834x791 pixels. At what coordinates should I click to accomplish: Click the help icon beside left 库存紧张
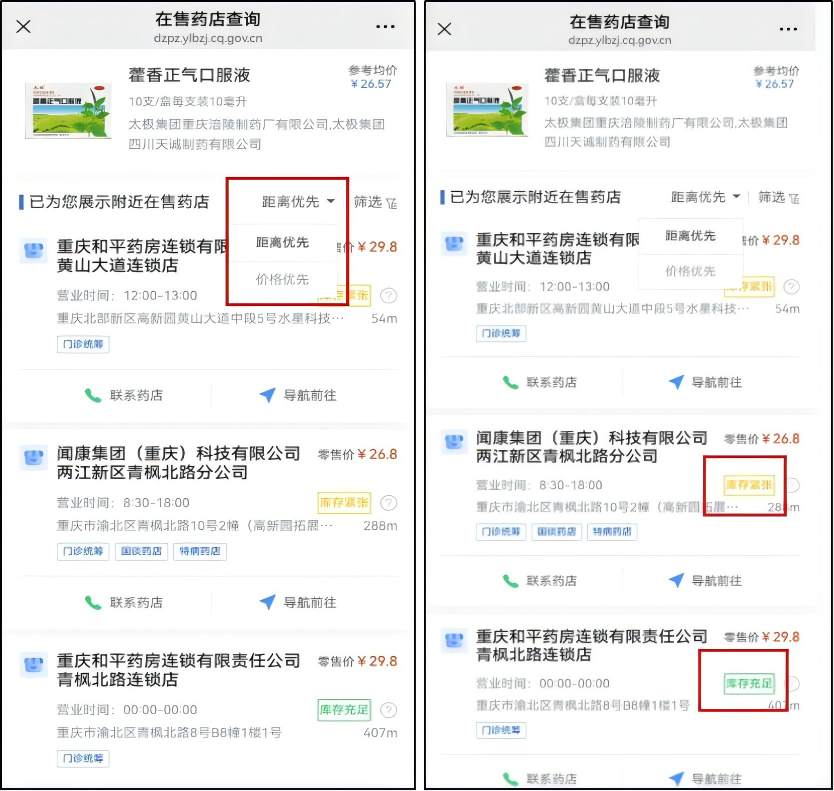389,503
